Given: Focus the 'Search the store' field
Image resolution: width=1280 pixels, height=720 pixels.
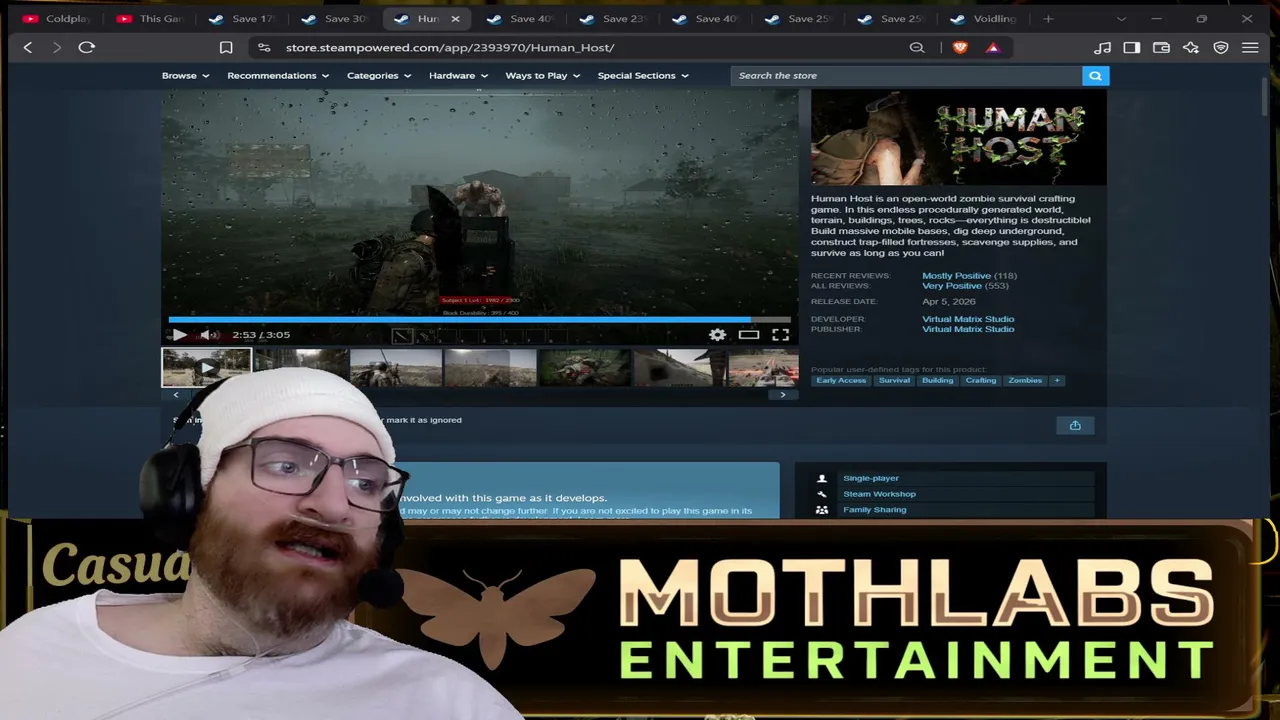Looking at the screenshot, I should point(907,75).
